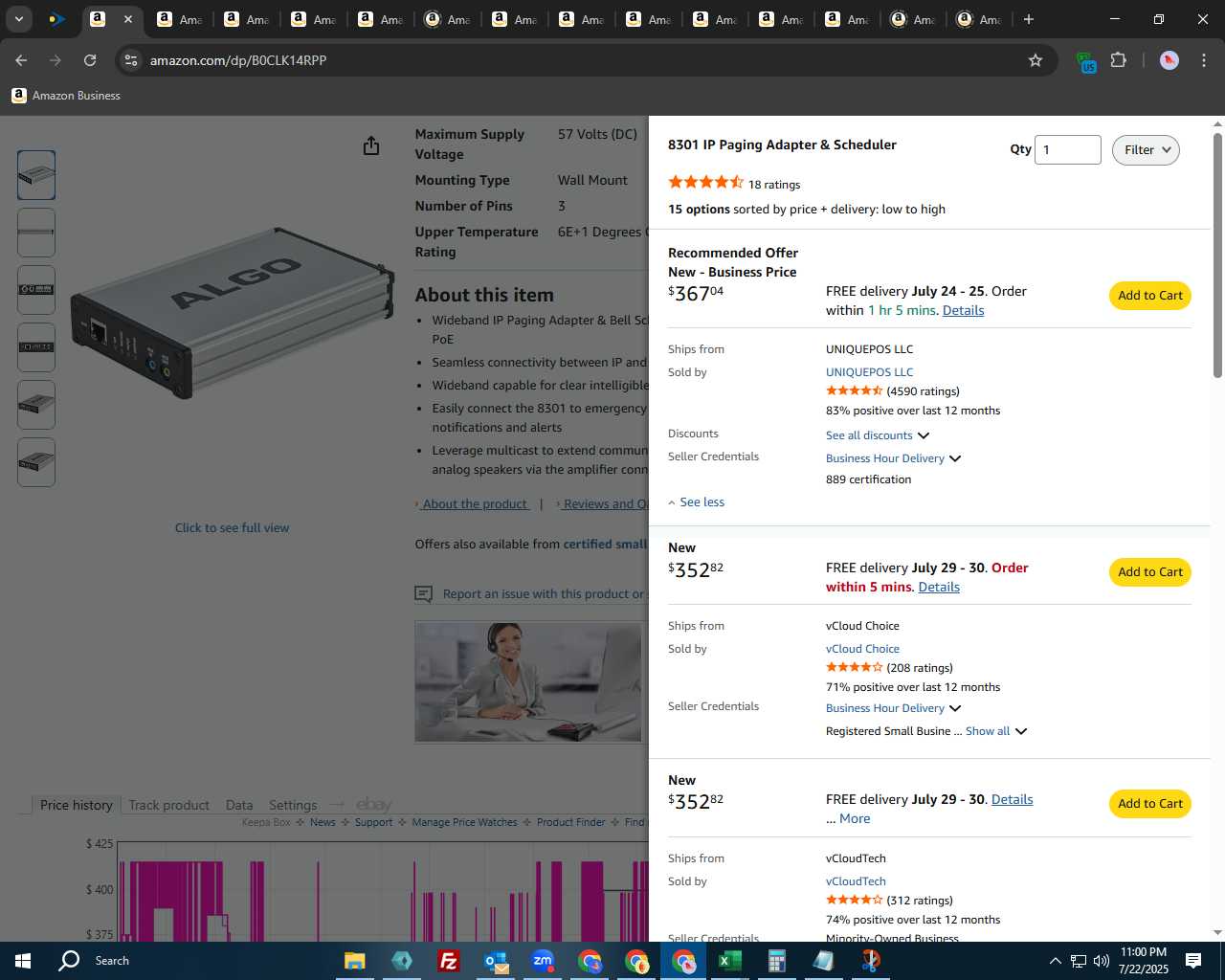Open the Filter dropdown in offers panel
This screenshot has height=980, width=1225.
point(1146,150)
